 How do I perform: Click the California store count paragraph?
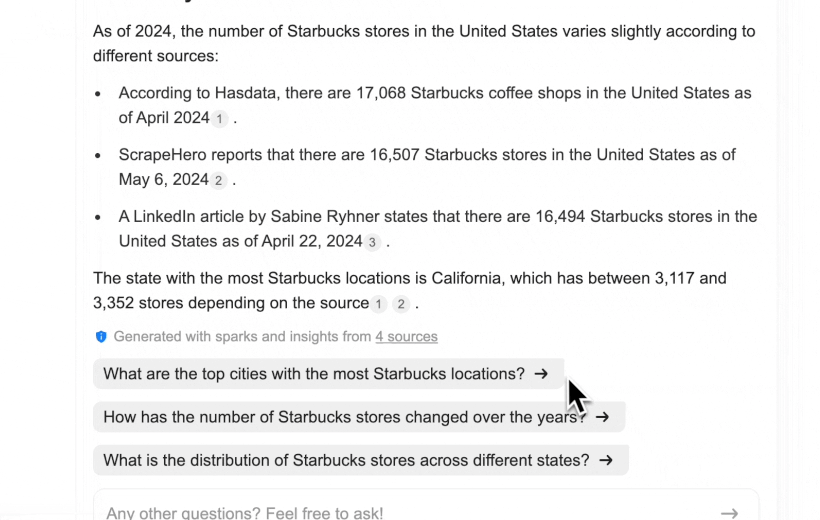tap(409, 279)
